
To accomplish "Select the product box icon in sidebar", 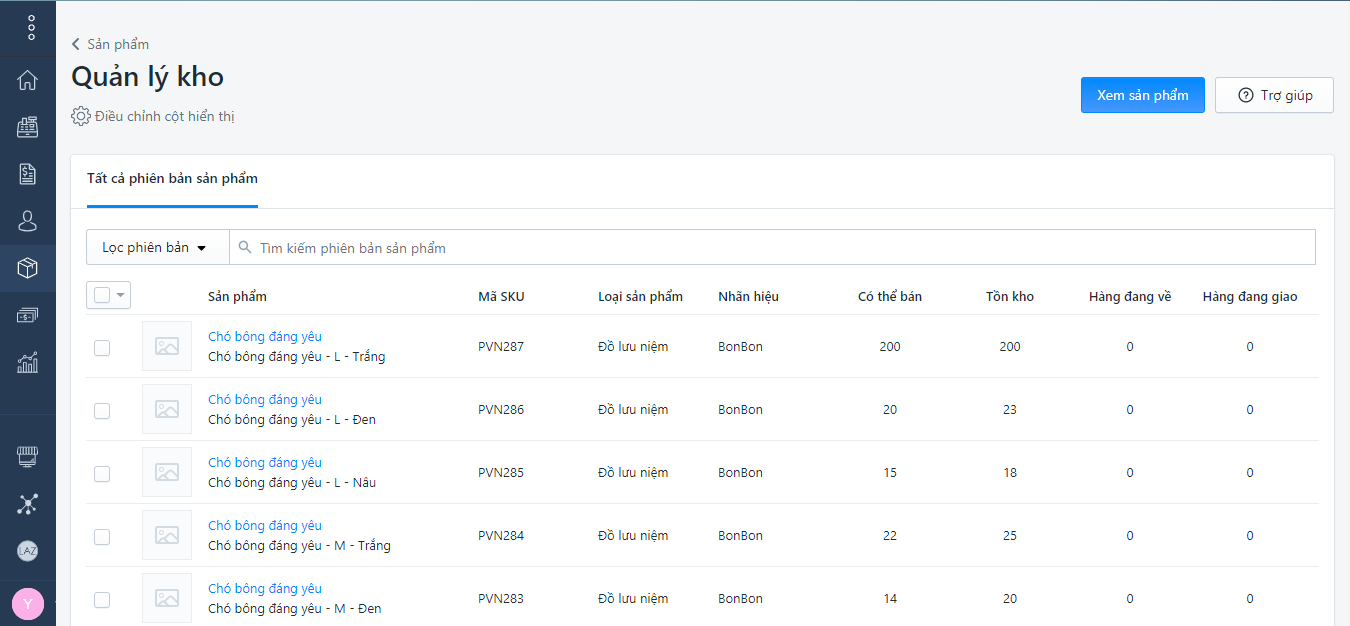I will pyautogui.click(x=28, y=268).
